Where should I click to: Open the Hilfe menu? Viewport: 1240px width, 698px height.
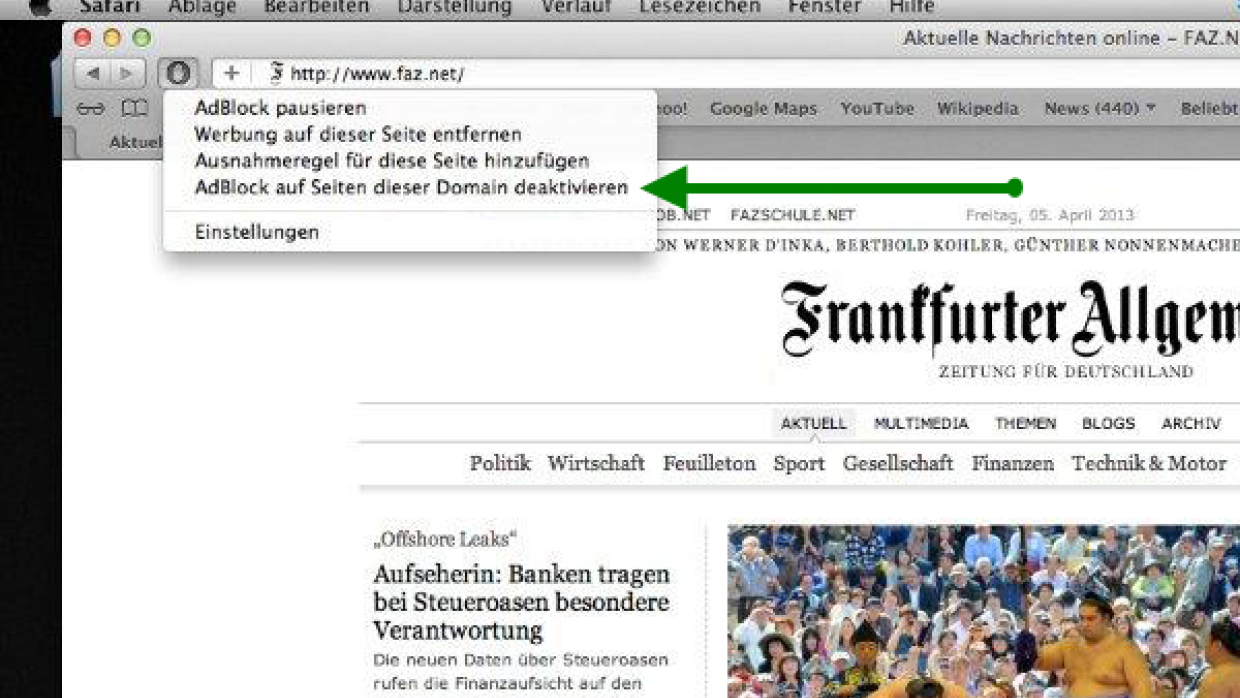click(x=912, y=7)
